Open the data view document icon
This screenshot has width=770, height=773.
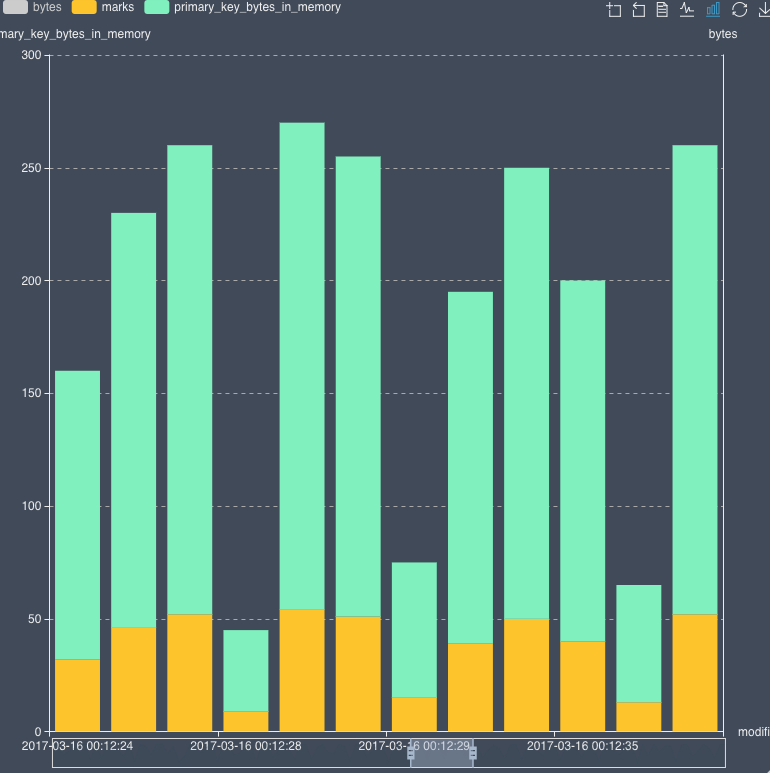662,10
